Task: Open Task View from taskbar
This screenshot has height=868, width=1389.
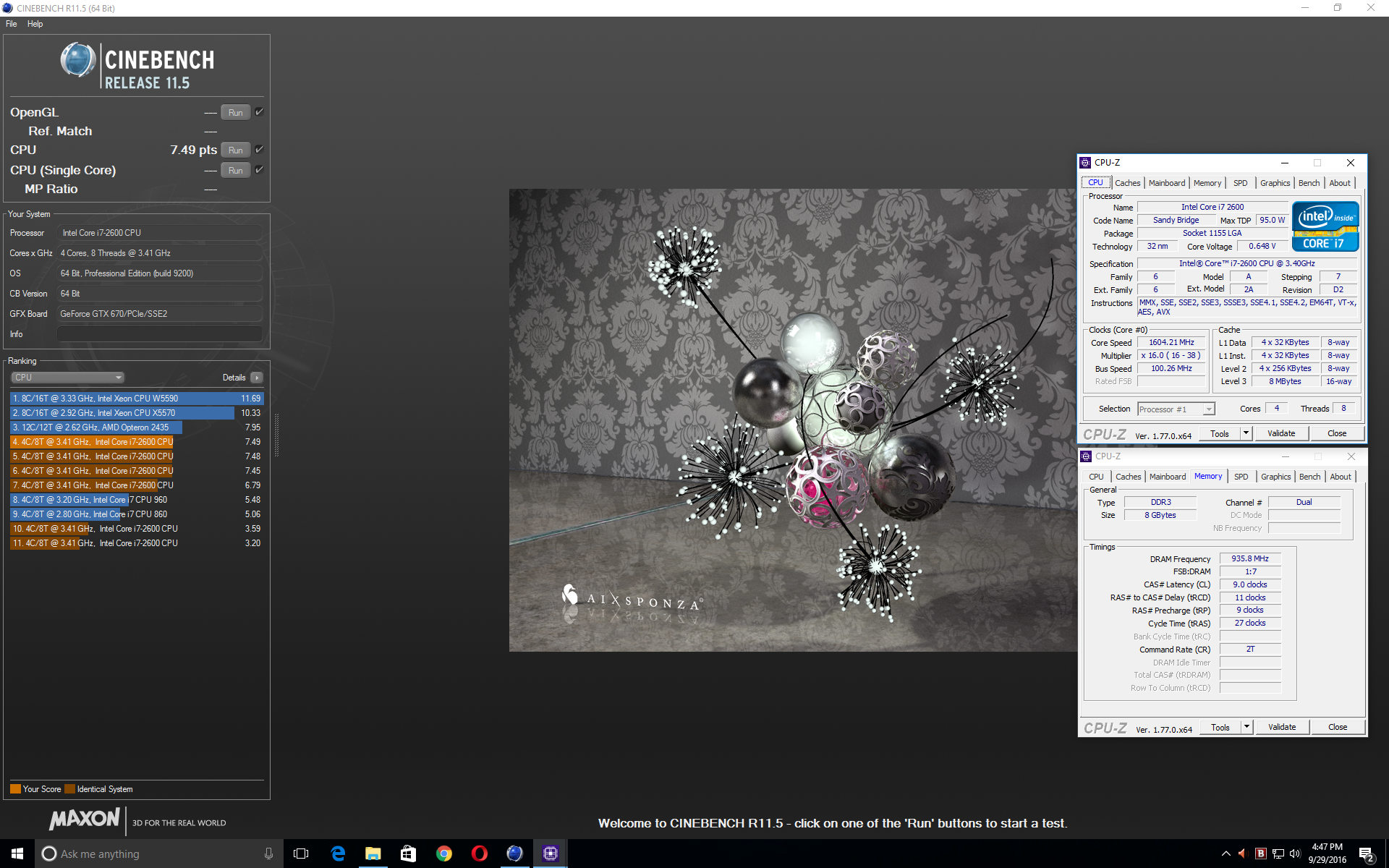Action: (301, 854)
